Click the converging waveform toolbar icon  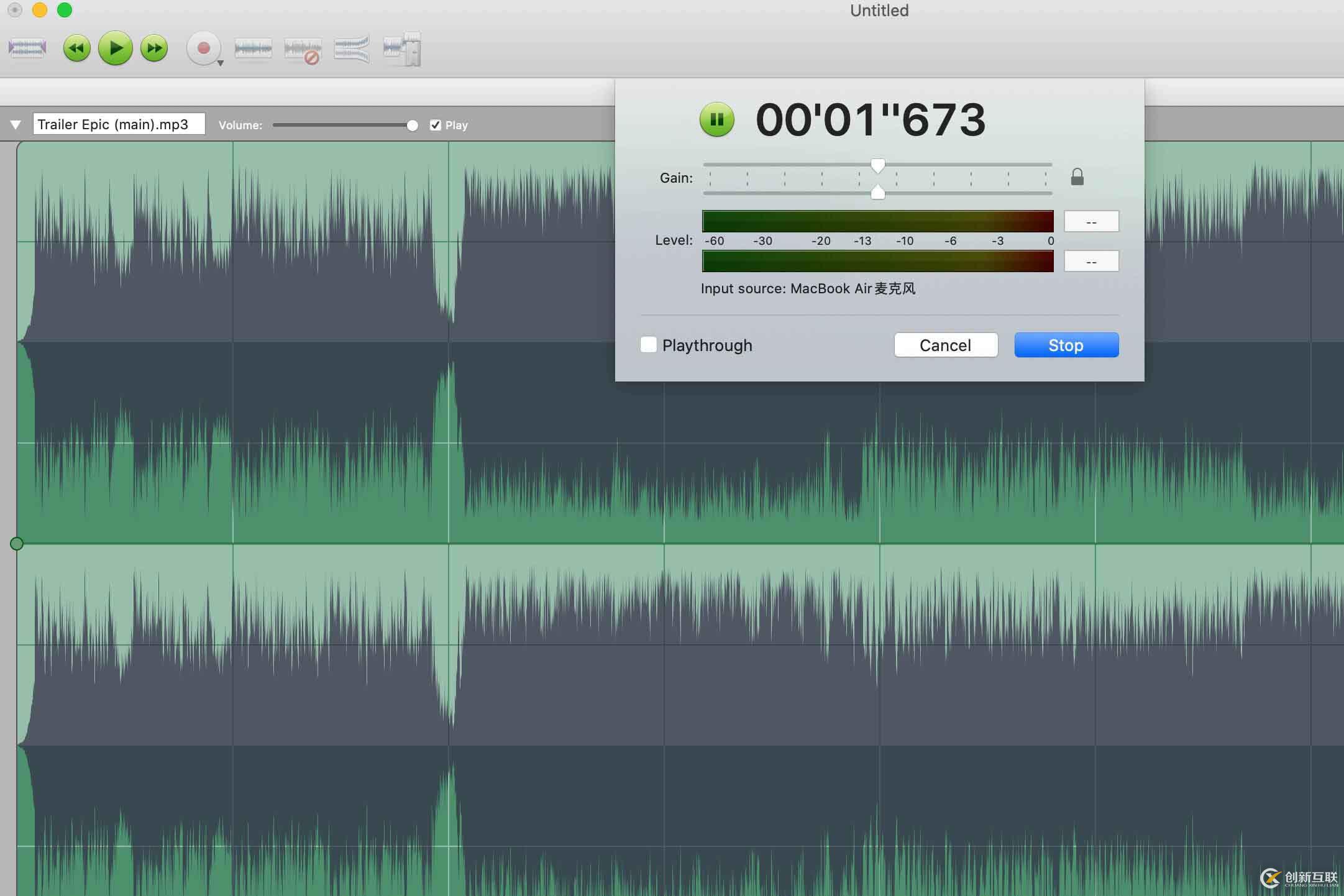(352, 49)
